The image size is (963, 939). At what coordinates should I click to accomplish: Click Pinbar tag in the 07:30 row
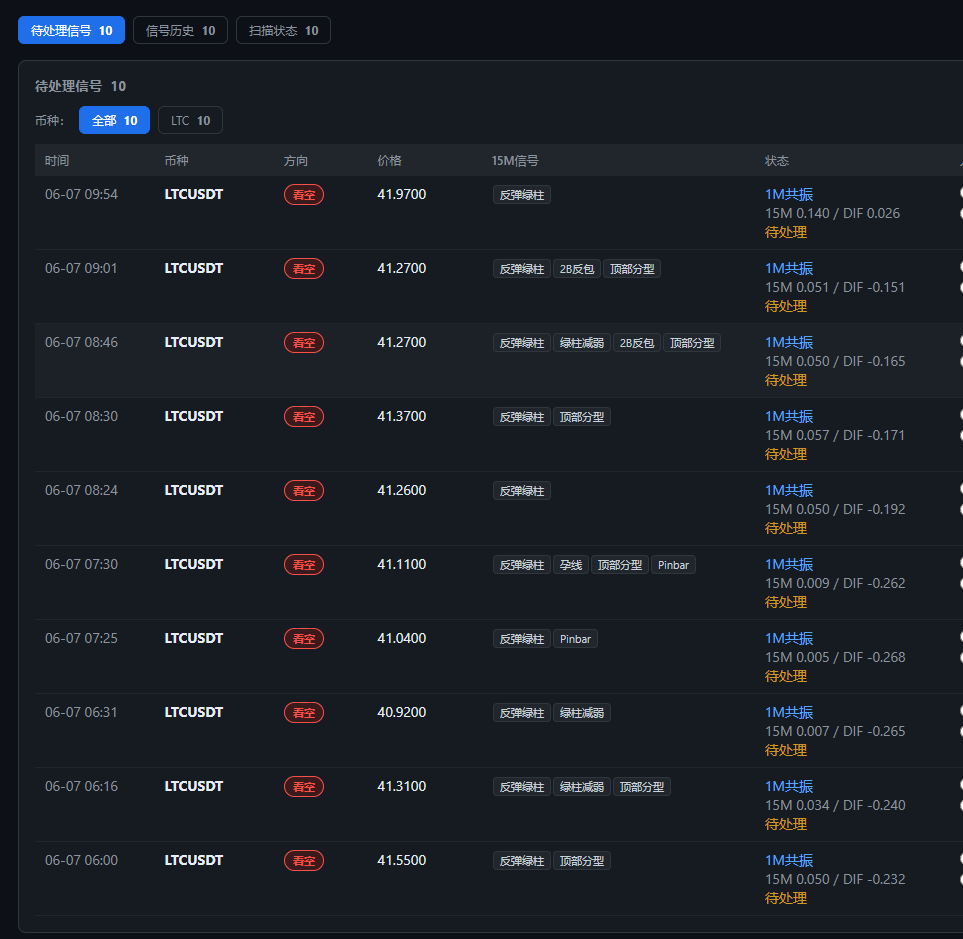coord(673,565)
